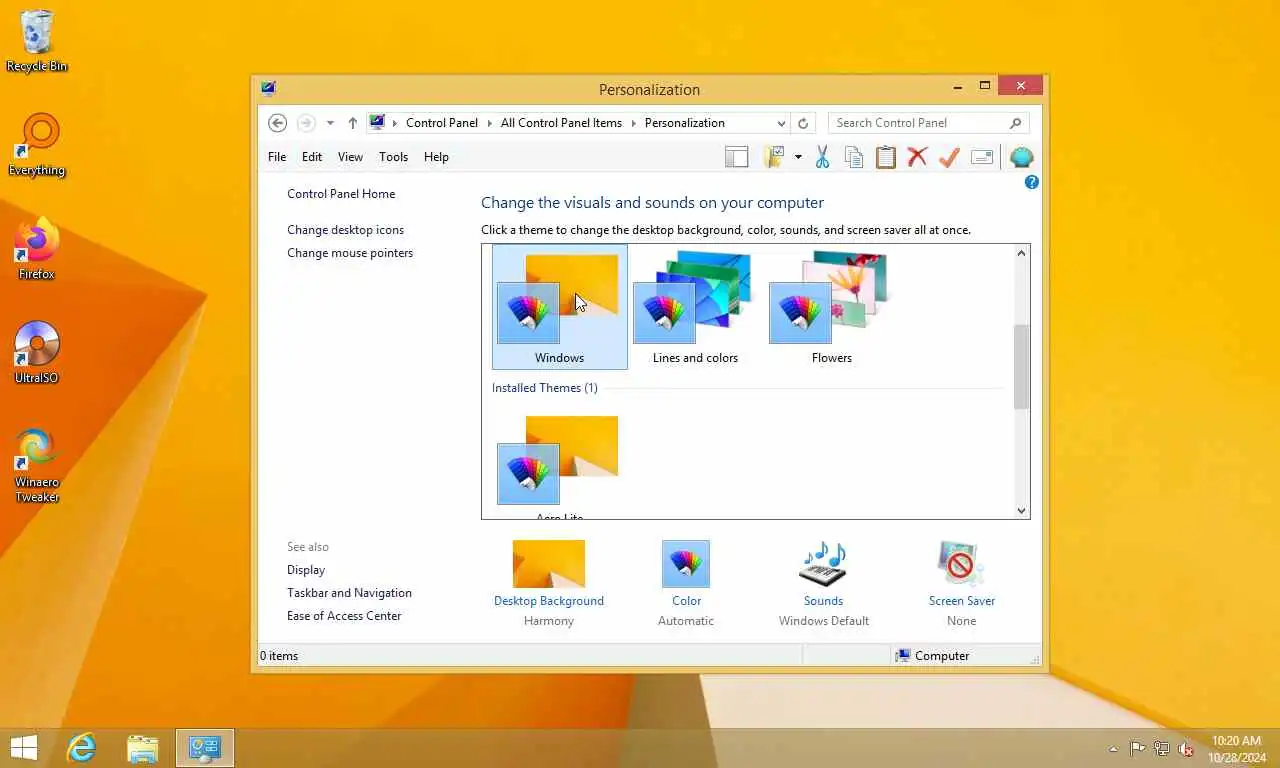This screenshot has width=1280, height=768.
Task: Click the Forward navigation arrow
Action: [x=306, y=123]
